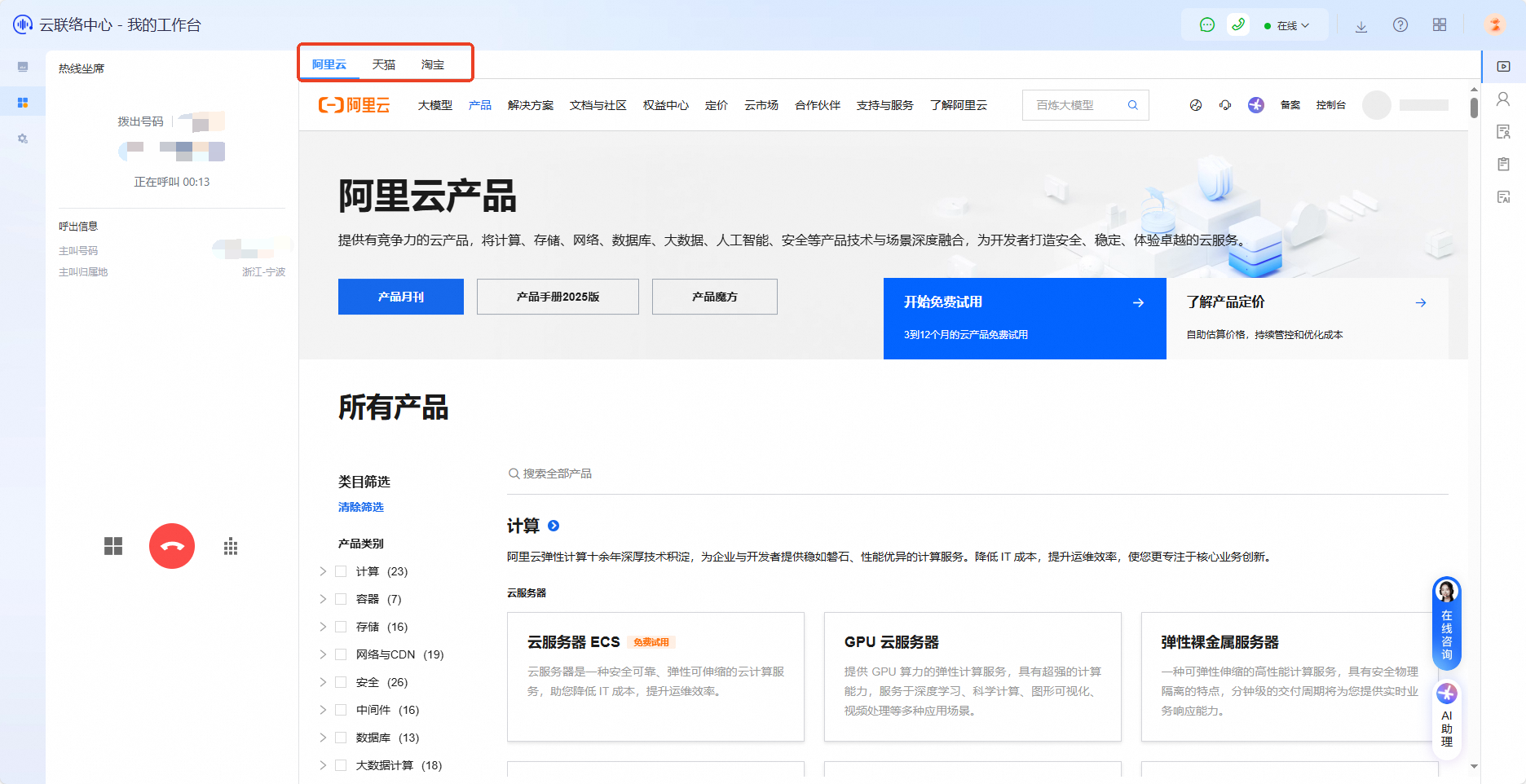Hang up the call with the red button
Image resolution: width=1526 pixels, height=784 pixels.
click(172, 546)
